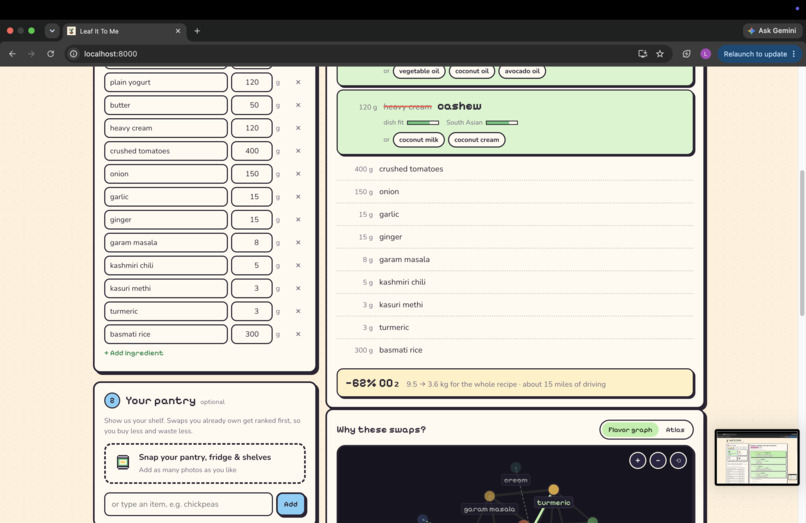This screenshot has height=523, width=806.
Task: Focus the type an item pantry field
Action: pyautogui.click(x=188, y=504)
